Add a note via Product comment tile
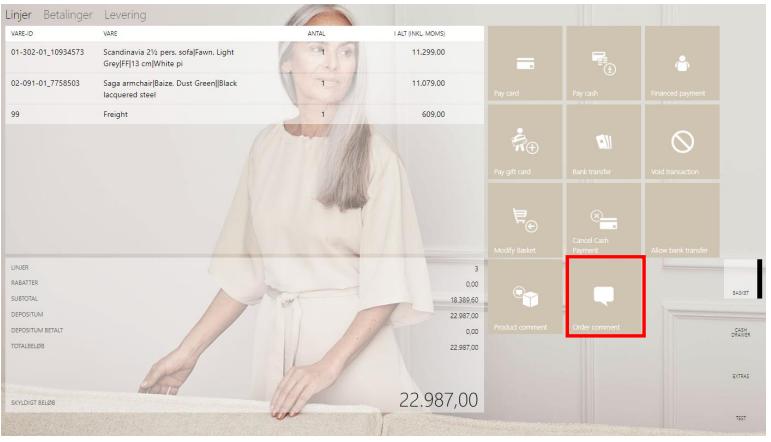 click(x=525, y=297)
